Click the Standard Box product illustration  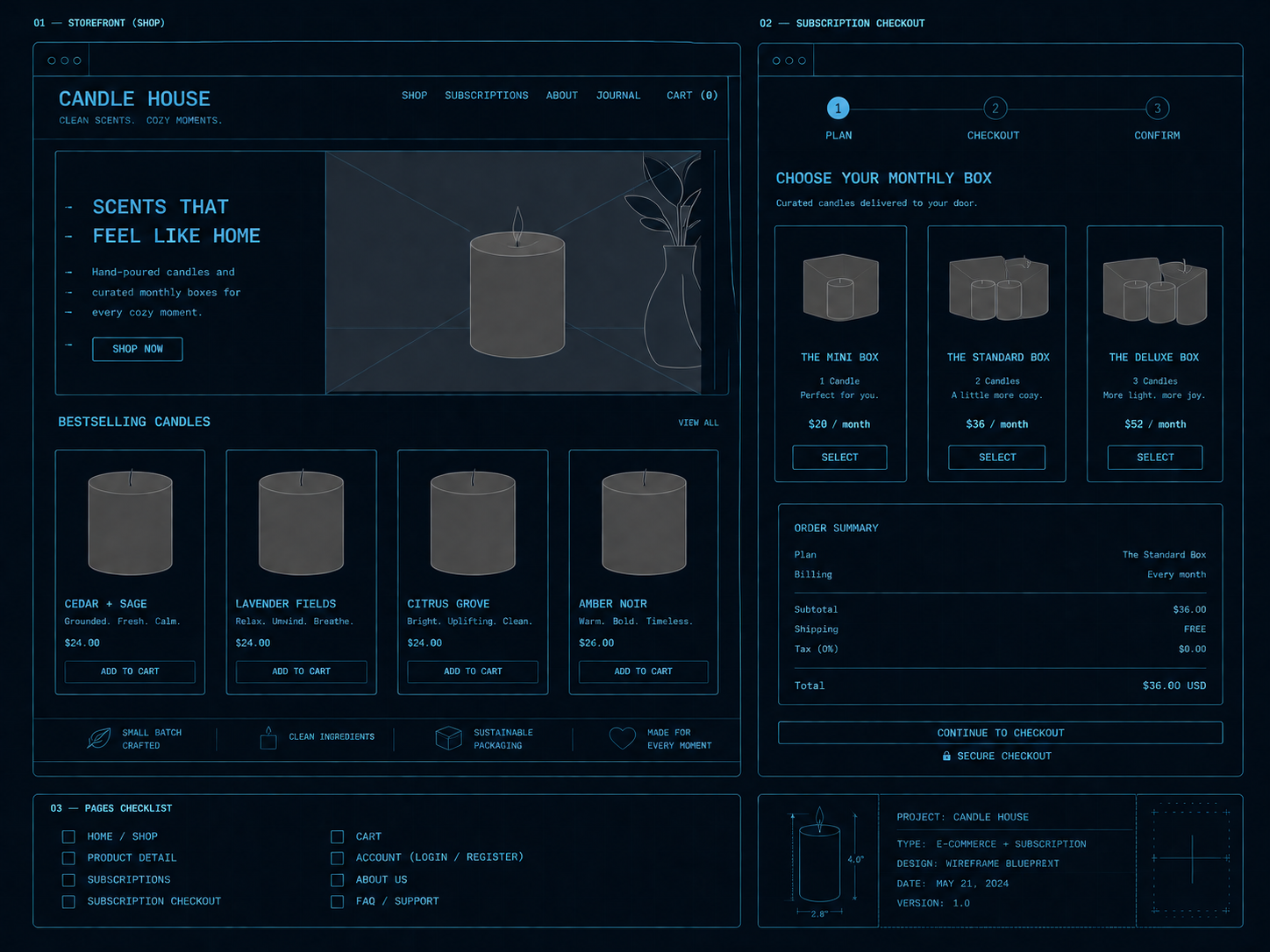tap(998, 288)
